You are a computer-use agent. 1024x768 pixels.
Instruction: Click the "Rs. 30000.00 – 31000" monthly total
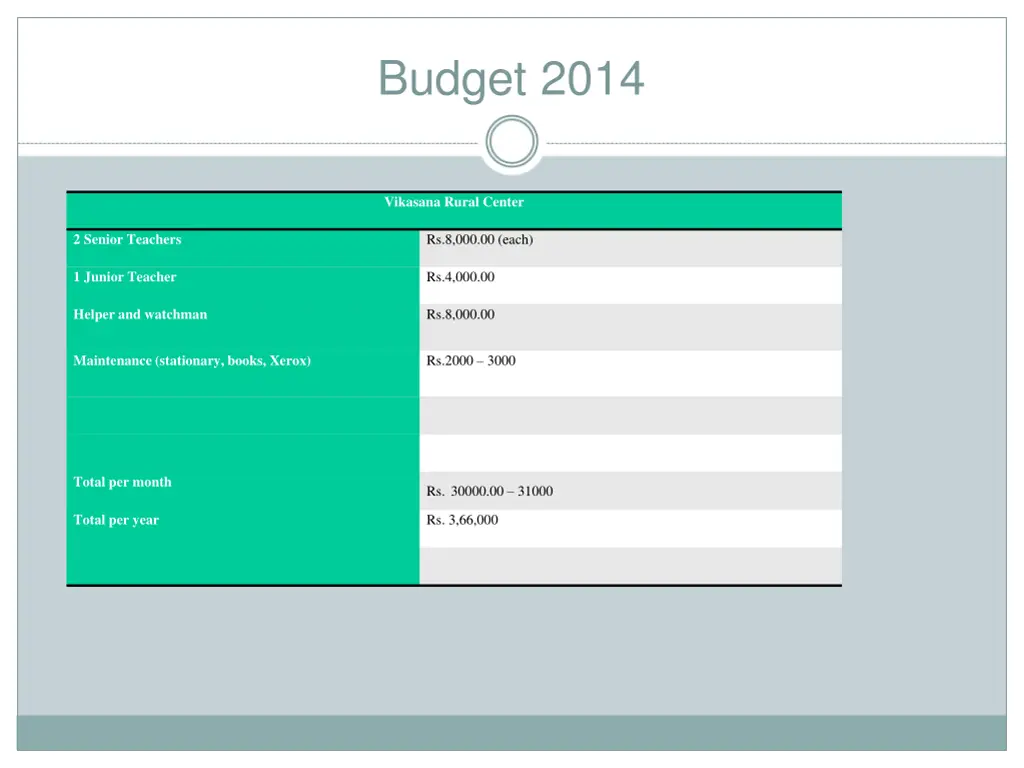[489, 491]
